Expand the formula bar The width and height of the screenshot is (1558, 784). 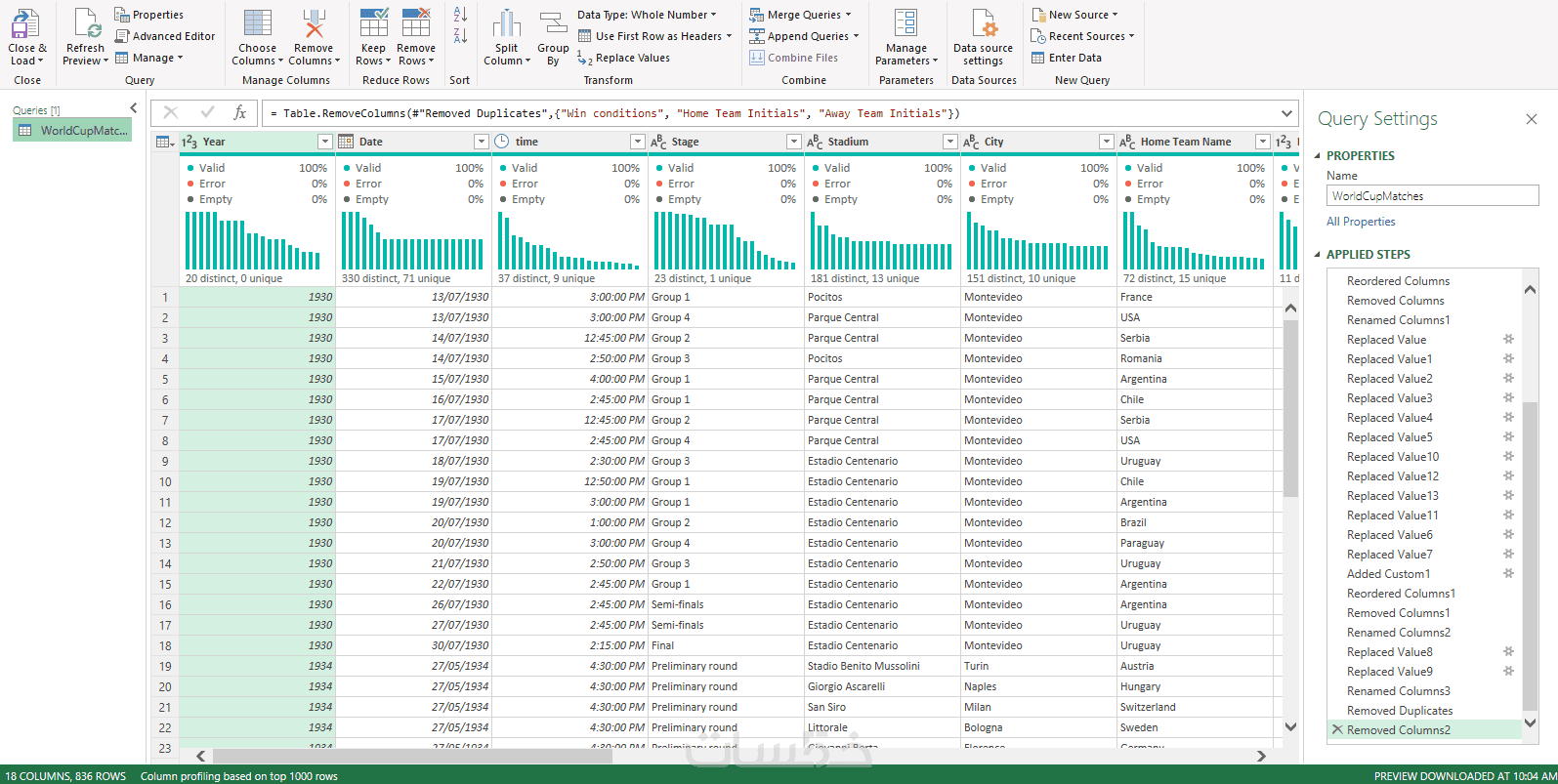(x=1286, y=113)
